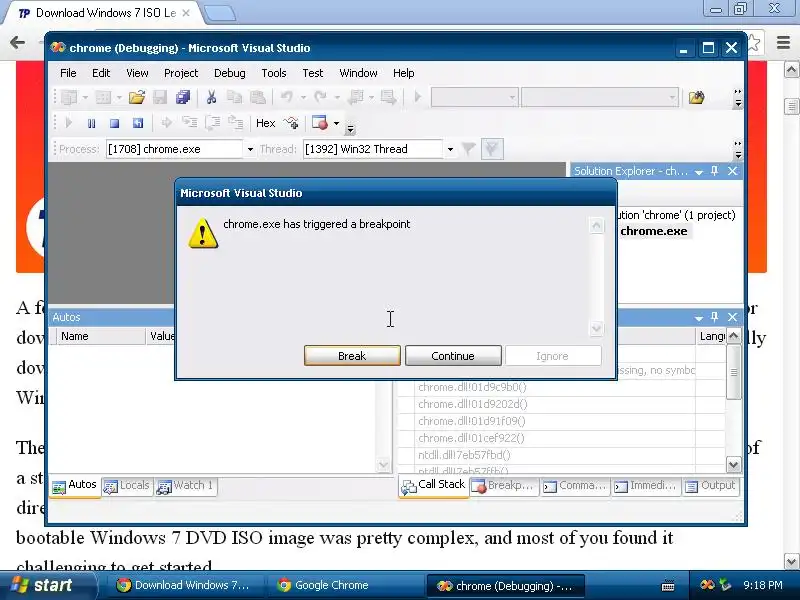Click the Start play icon beside empty combos
The width and height of the screenshot is (800, 600).
pos(418,96)
